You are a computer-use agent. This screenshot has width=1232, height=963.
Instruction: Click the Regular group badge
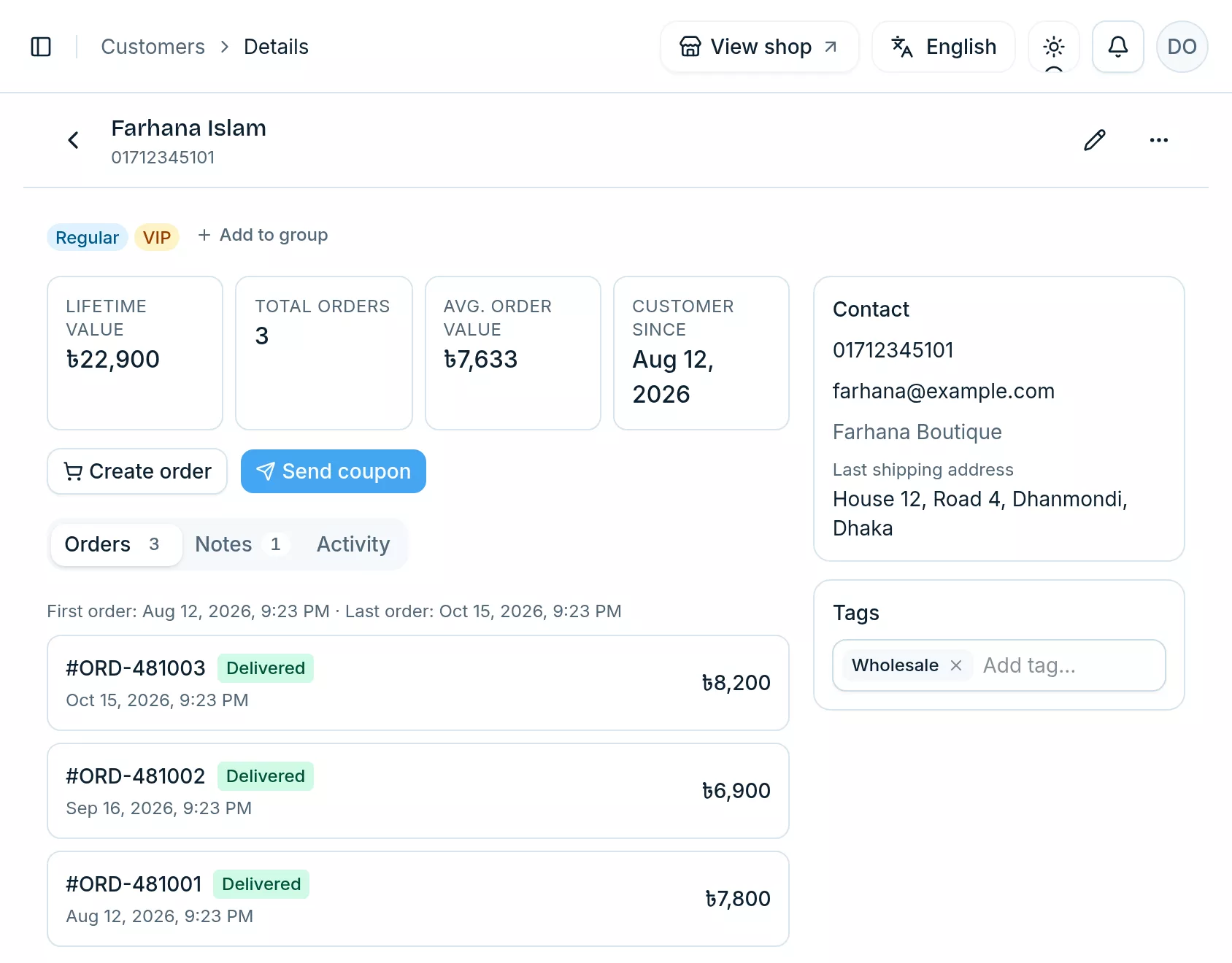tap(87, 238)
